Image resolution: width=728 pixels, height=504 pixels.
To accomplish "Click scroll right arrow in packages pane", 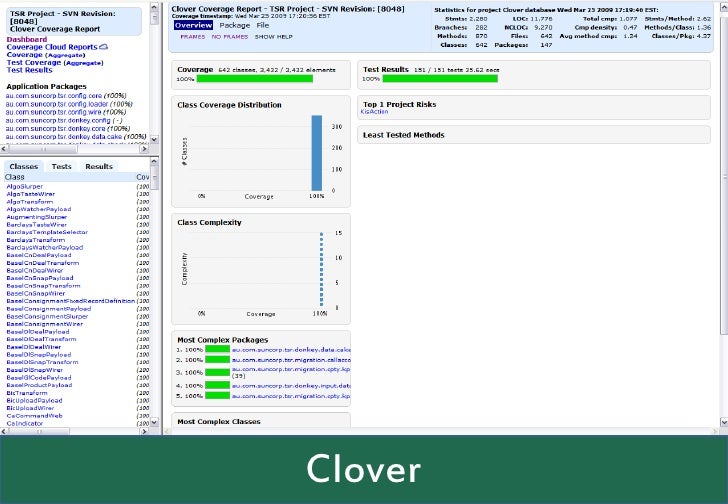I will [144, 149].
